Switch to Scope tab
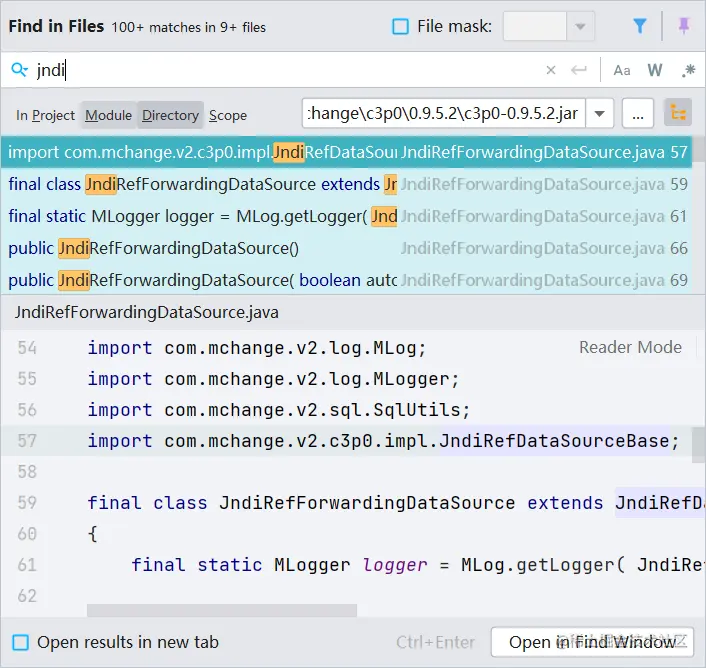The width and height of the screenshot is (706, 668). tap(228, 116)
